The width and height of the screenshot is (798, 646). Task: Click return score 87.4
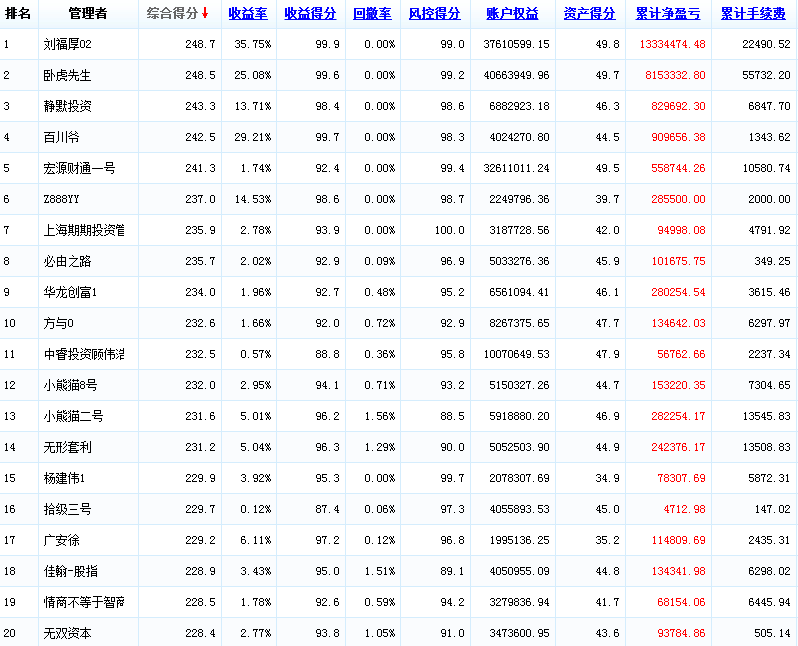point(327,510)
